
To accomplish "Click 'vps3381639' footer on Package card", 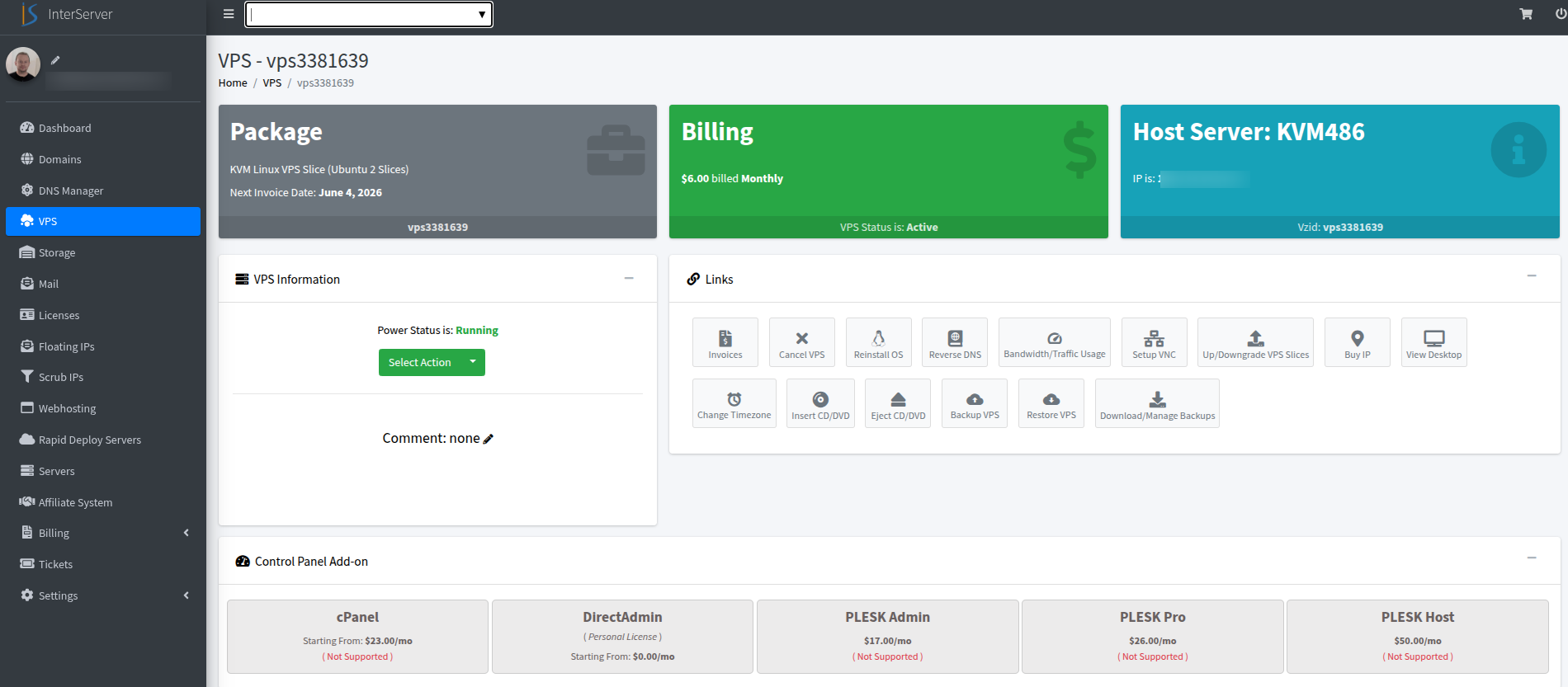I will 437,227.
